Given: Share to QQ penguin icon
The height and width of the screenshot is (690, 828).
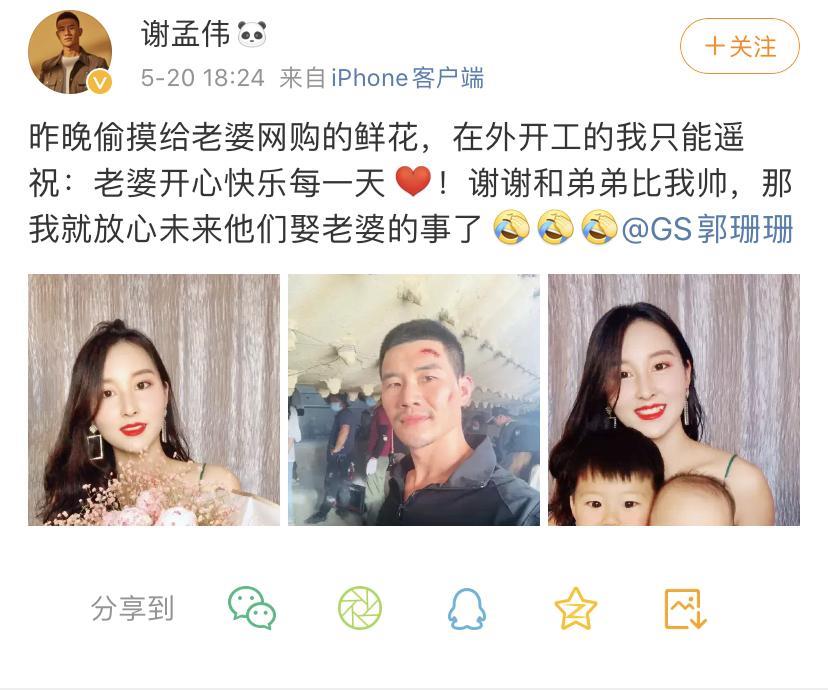Looking at the screenshot, I should click(x=467, y=609).
